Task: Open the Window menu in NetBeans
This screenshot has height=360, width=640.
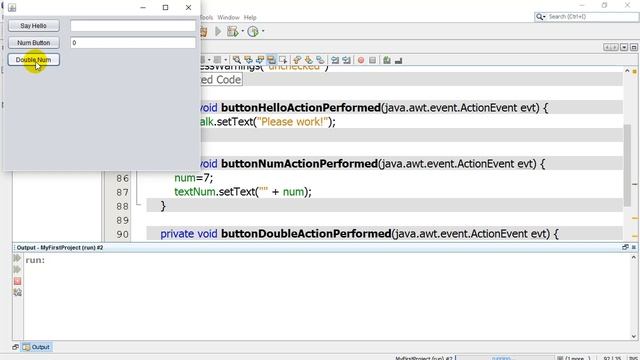Action: (228, 18)
